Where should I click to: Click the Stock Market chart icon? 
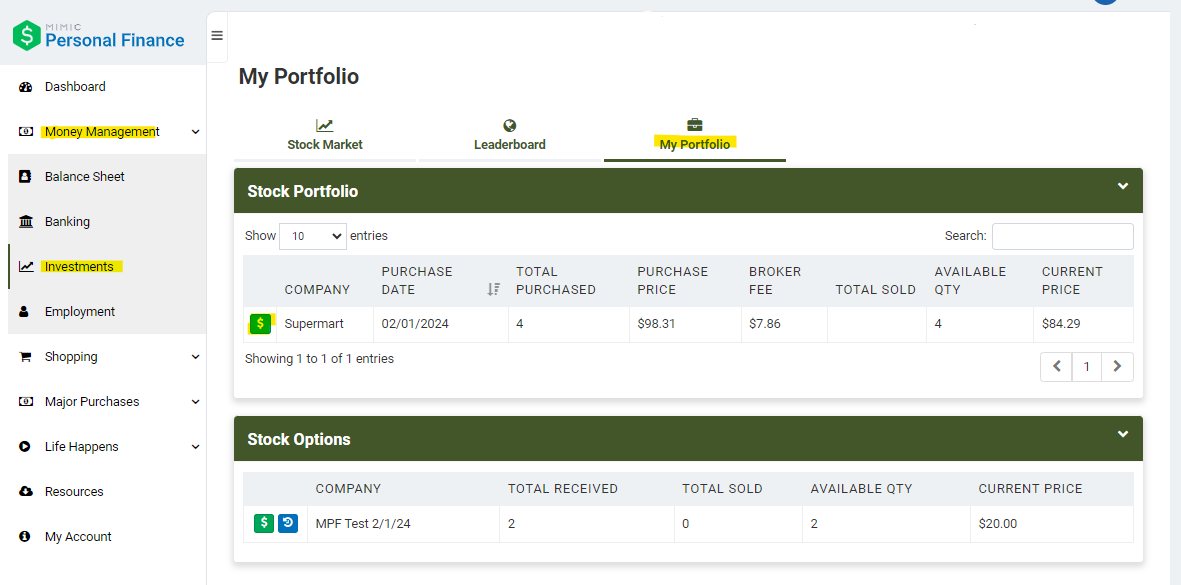click(x=325, y=126)
